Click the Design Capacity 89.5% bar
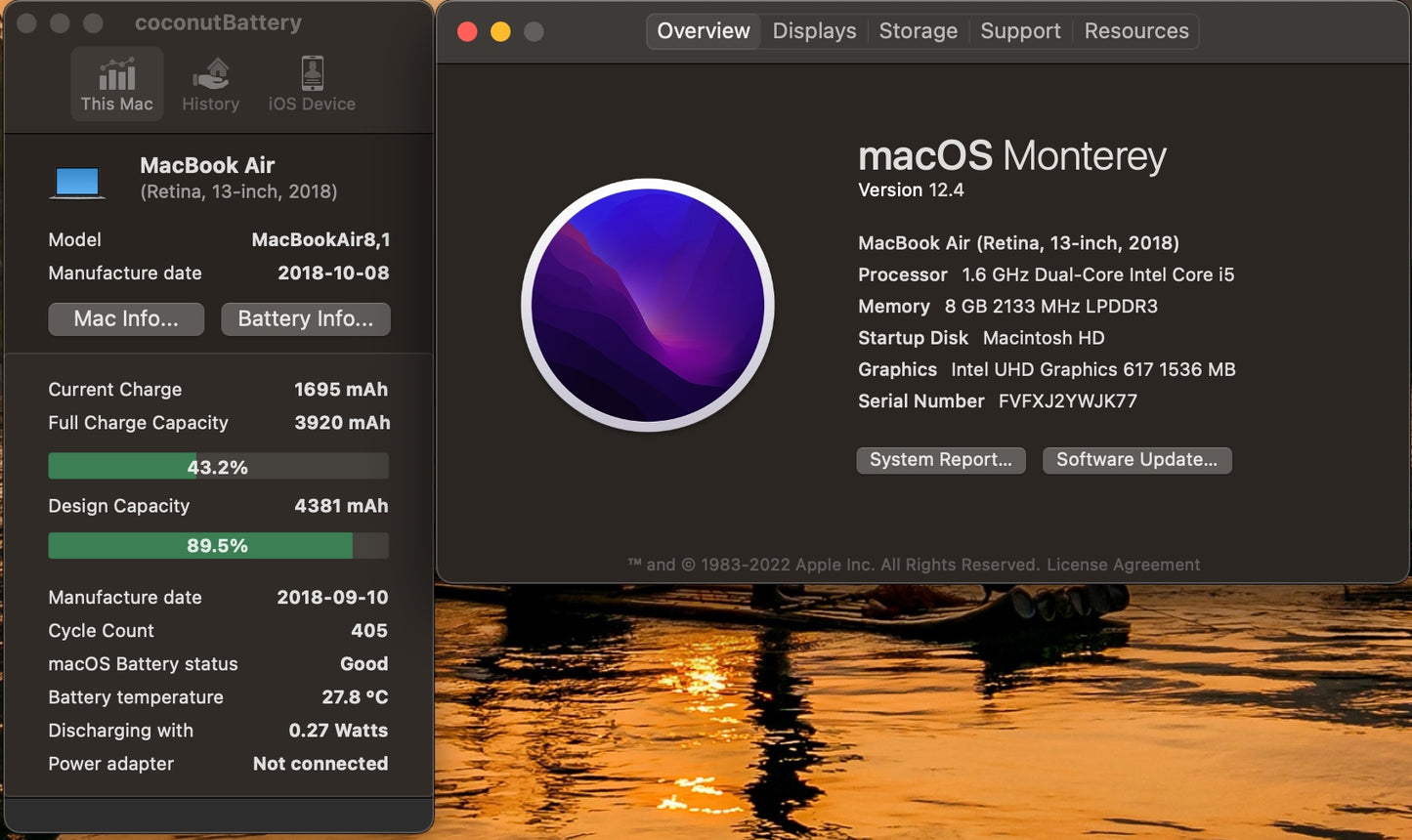1412x840 pixels. pyautogui.click(x=218, y=545)
